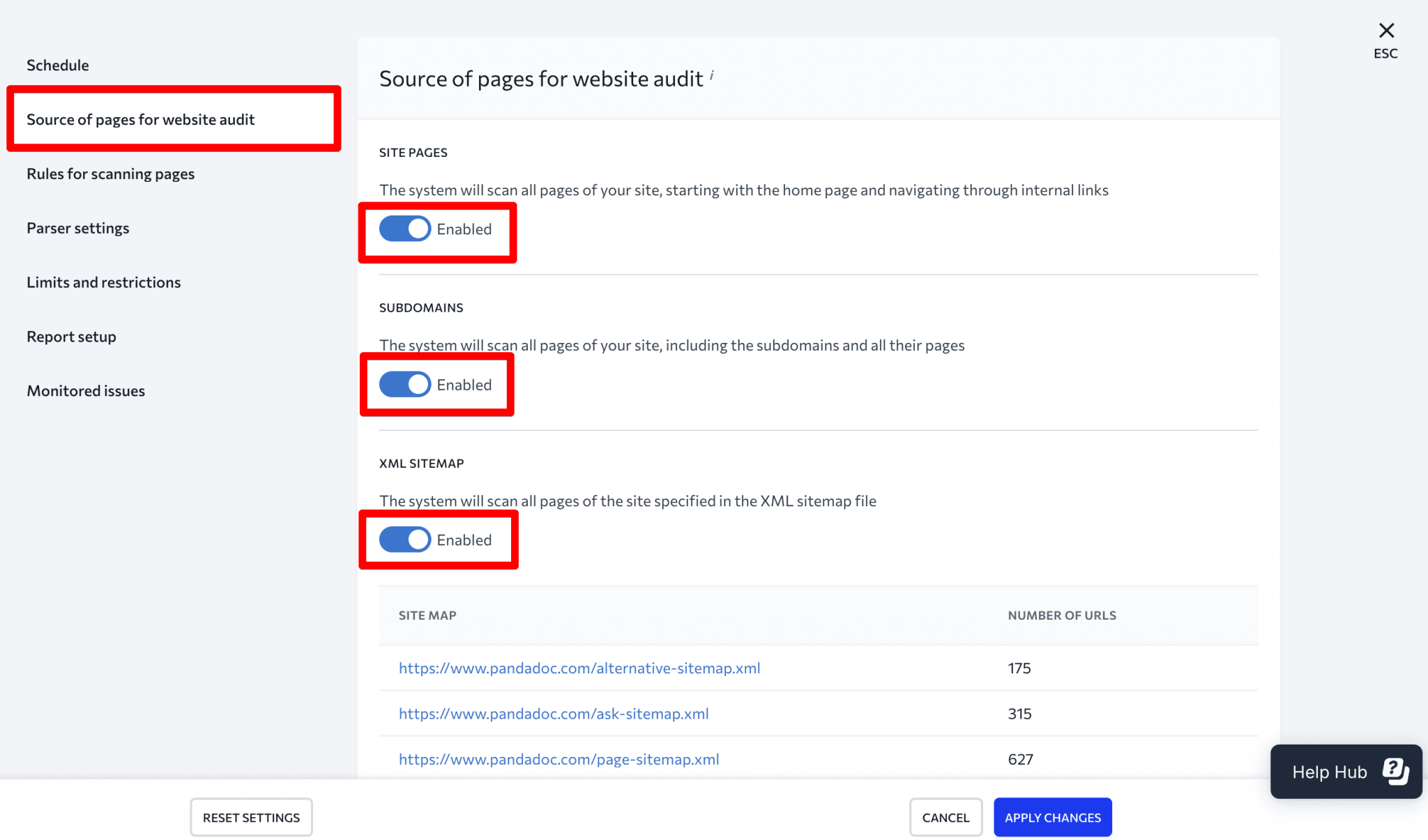The image size is (1428, 840).
Task: View the Monitored issues section
Action: [x=85, y=390]
